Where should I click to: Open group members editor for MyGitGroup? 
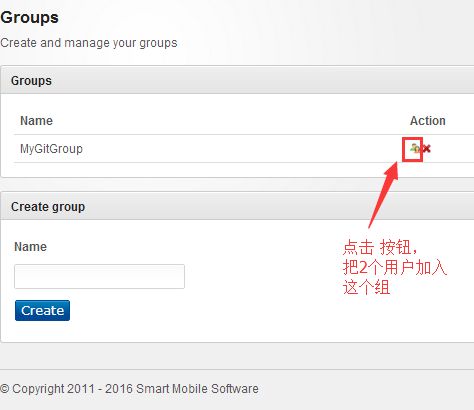click(x=414, y=148)
